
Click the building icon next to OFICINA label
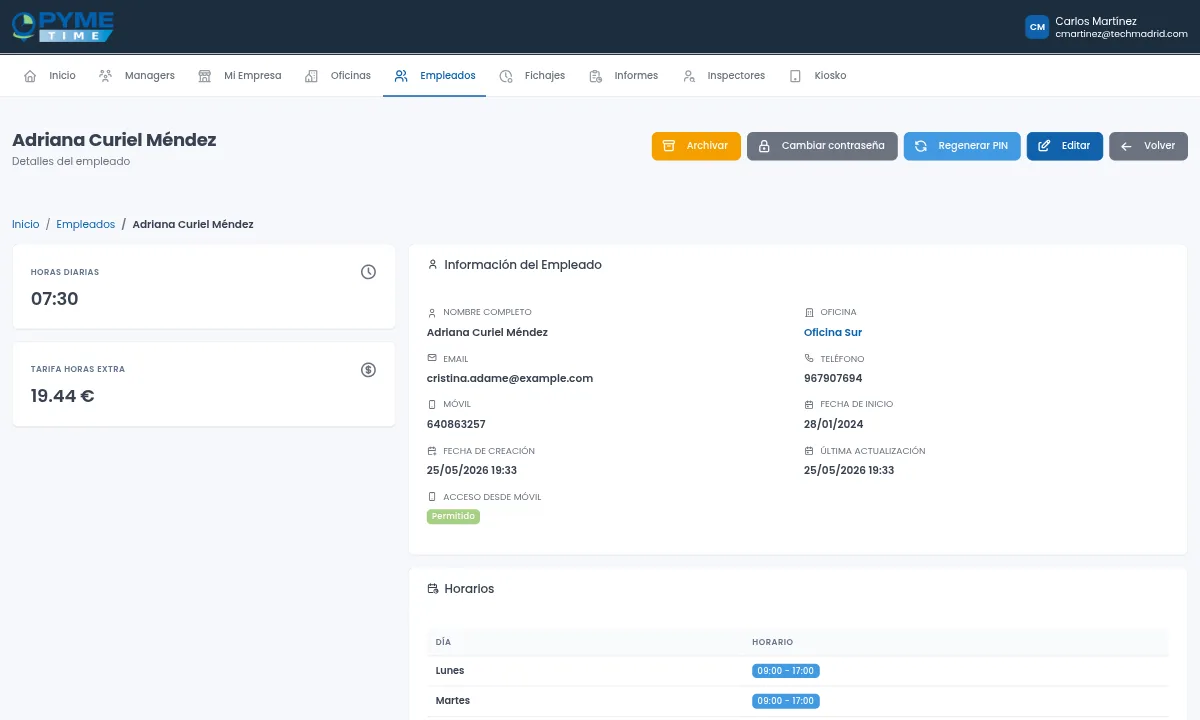pos(809,312)
